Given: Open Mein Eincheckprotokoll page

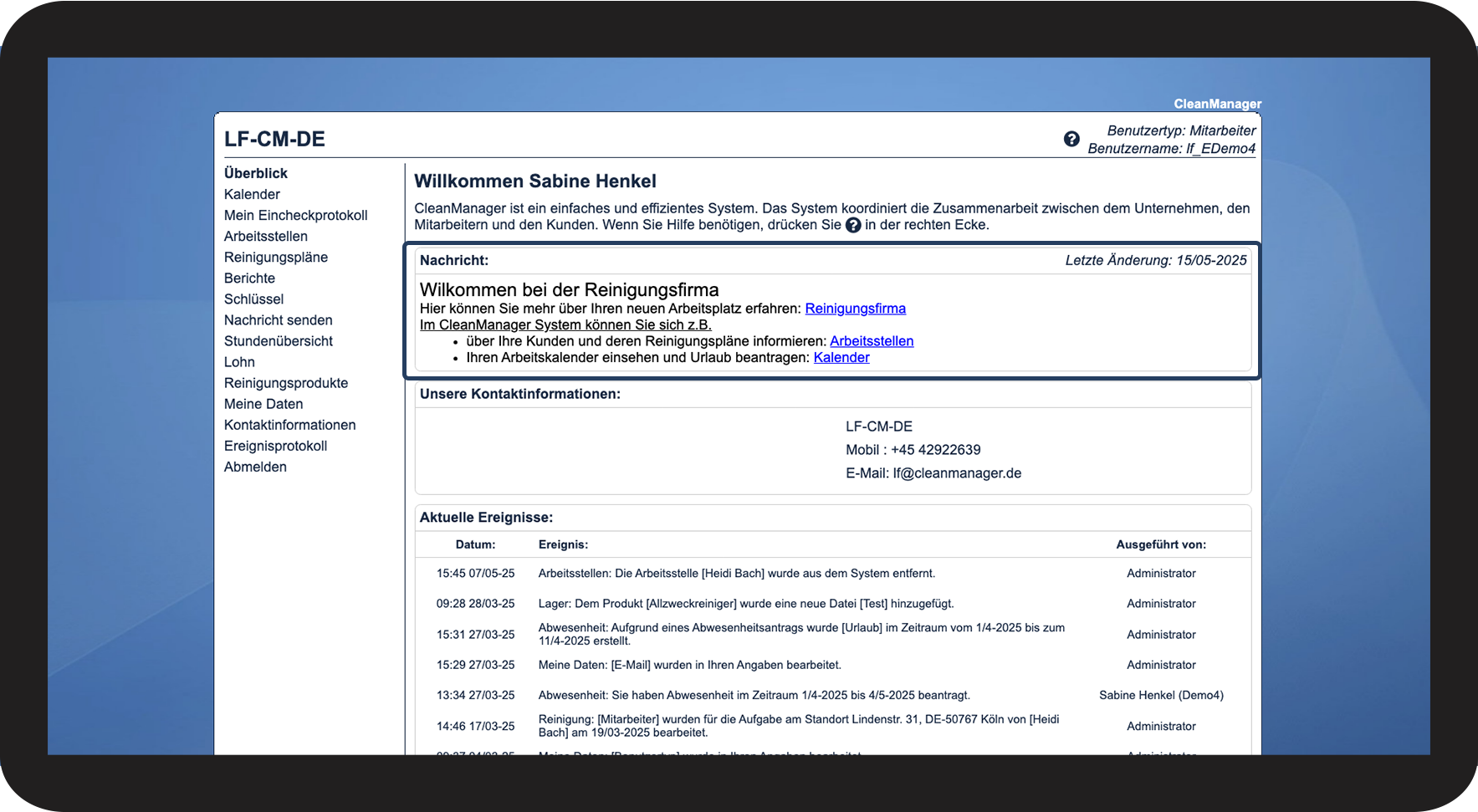Looking at the screenshot, I should click(295, 215).
